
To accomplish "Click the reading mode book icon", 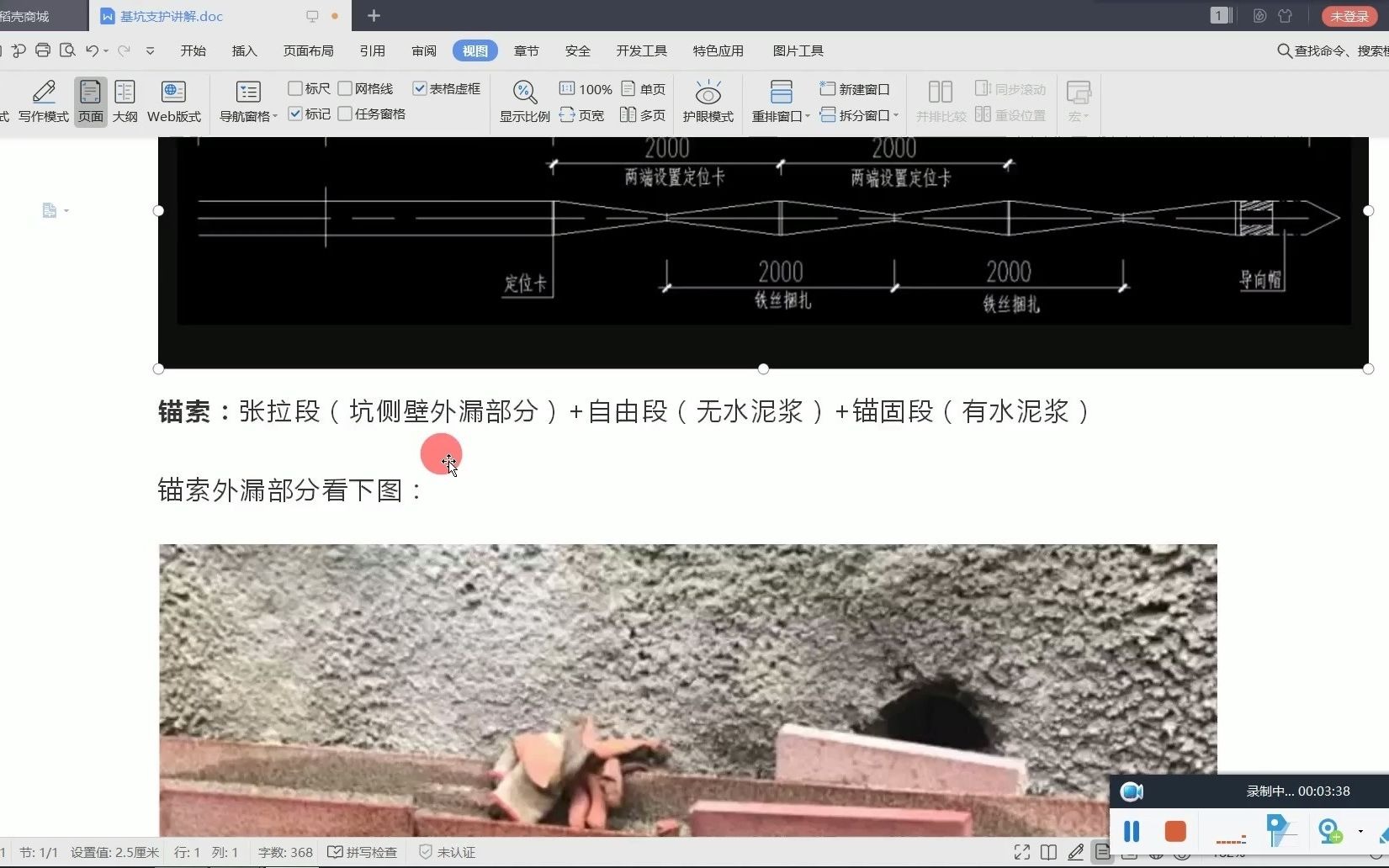I will [x=1048, y=853].
